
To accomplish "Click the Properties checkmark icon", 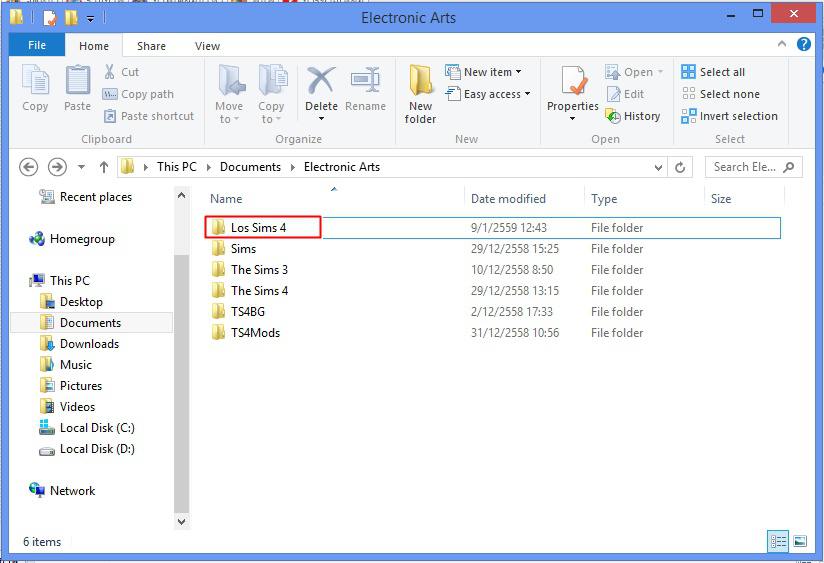I will (x=573, y=81).
